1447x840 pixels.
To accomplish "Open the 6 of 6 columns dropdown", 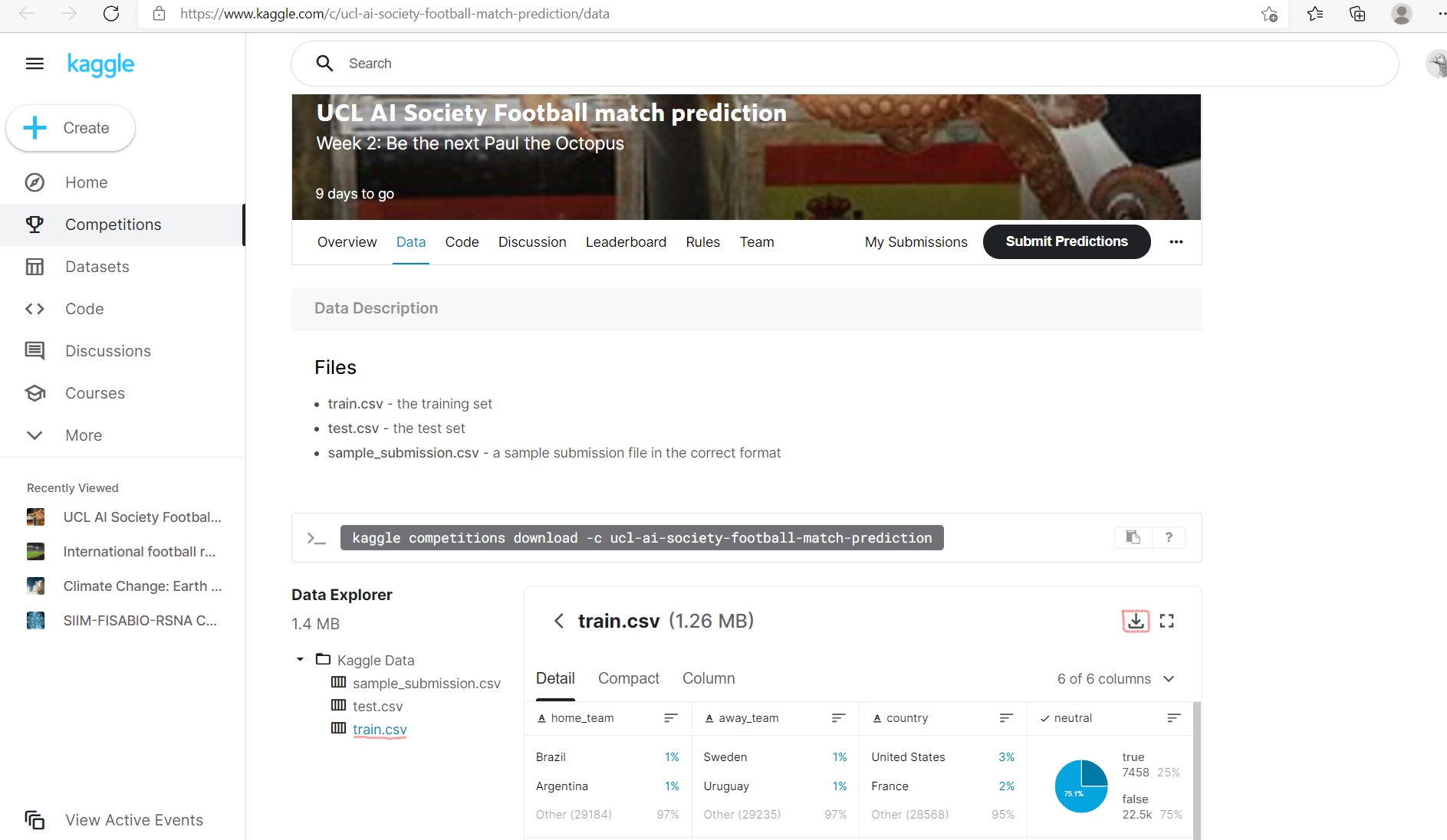I will (1116, 679).
